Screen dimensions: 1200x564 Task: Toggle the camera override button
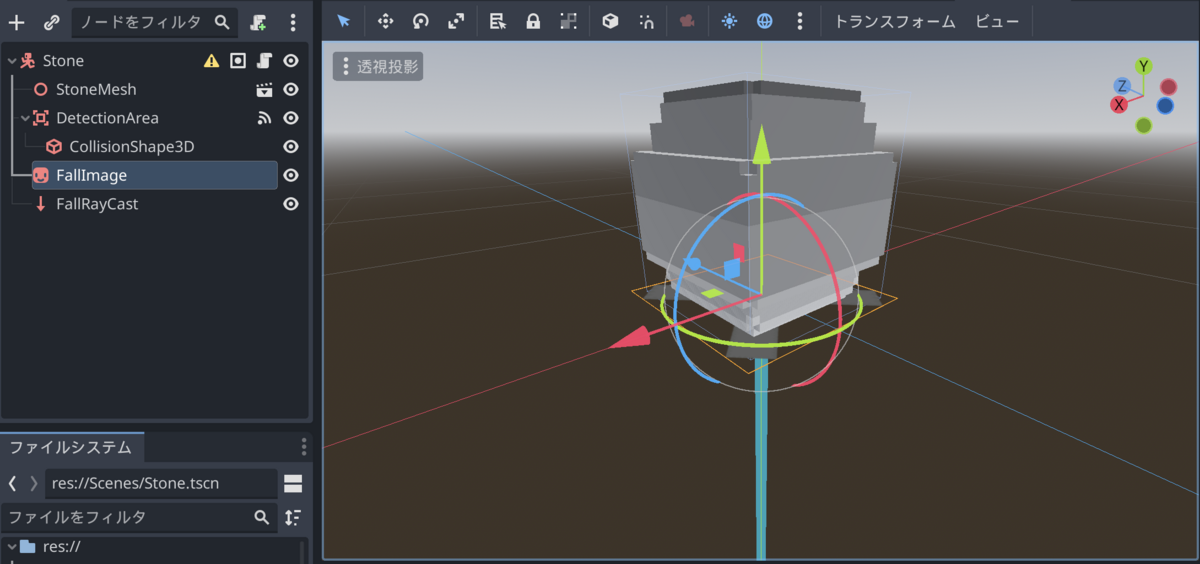(687, 21)
